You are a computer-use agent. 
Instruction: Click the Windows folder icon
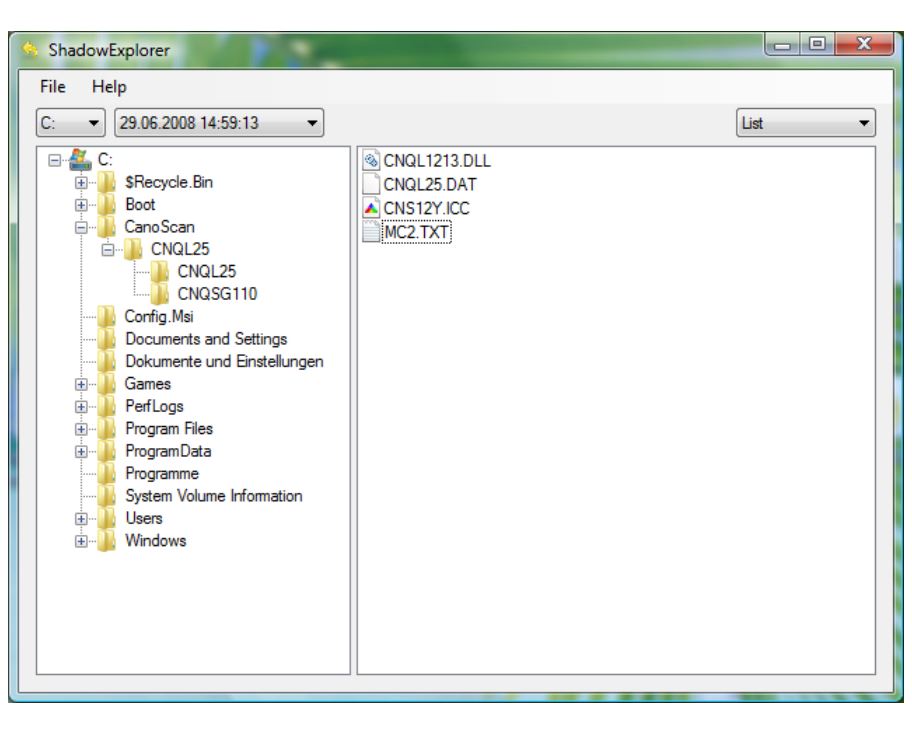click(x=106, y=541)
